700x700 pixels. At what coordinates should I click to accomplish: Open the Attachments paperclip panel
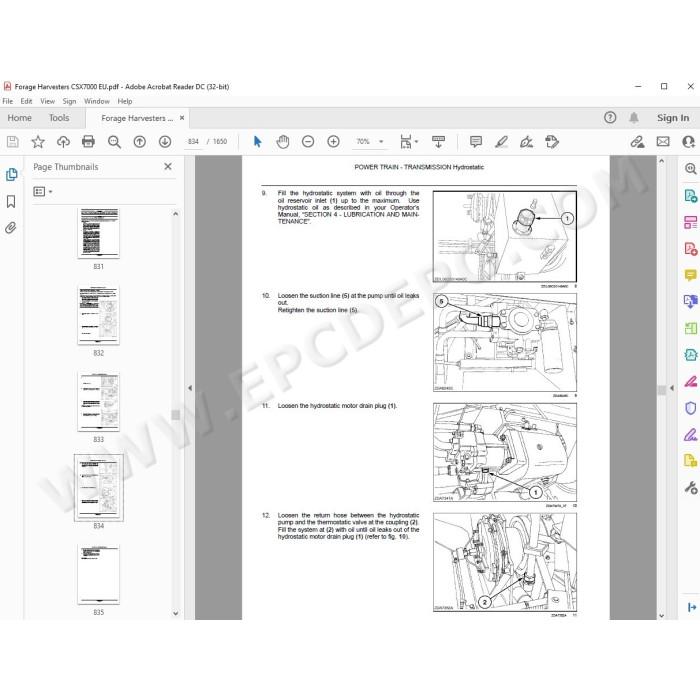(11, 228)
